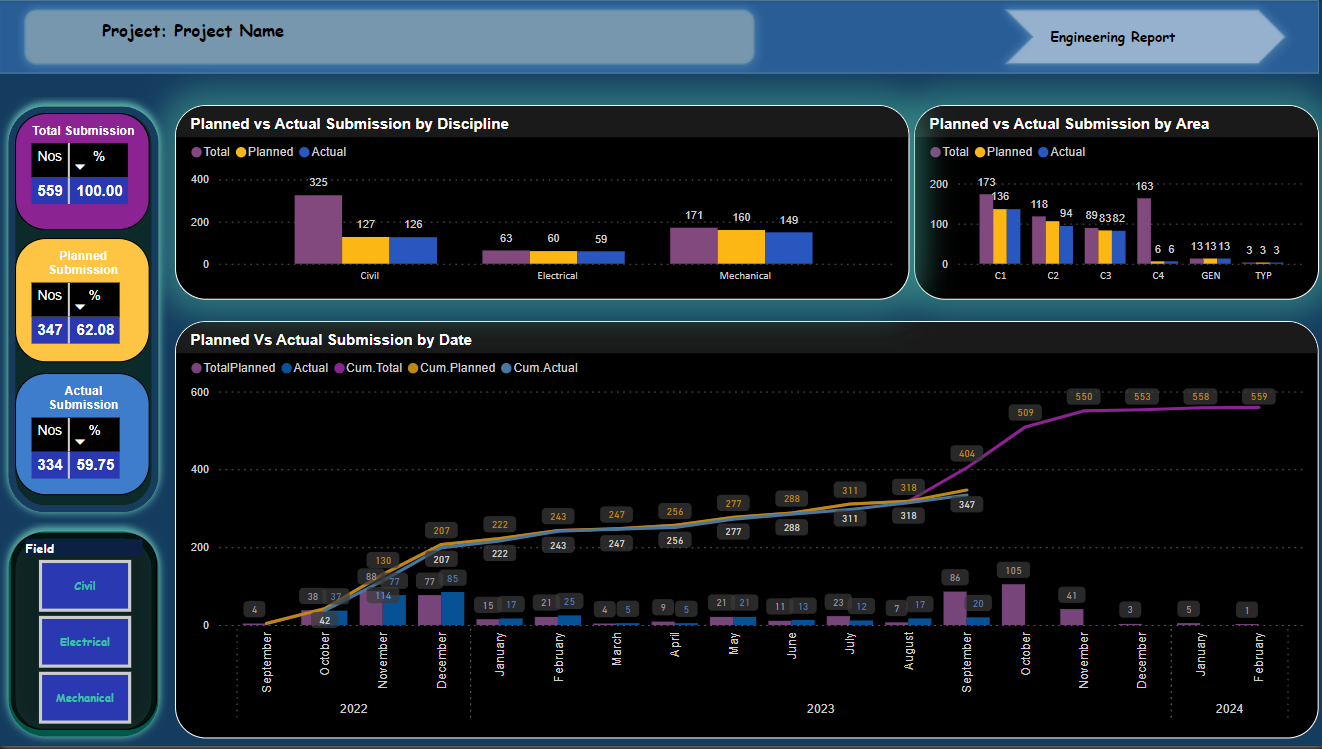This screenshot has width=1322, height=749.
Task: Select the Civil Total bar showing 325
Action: 318,229
